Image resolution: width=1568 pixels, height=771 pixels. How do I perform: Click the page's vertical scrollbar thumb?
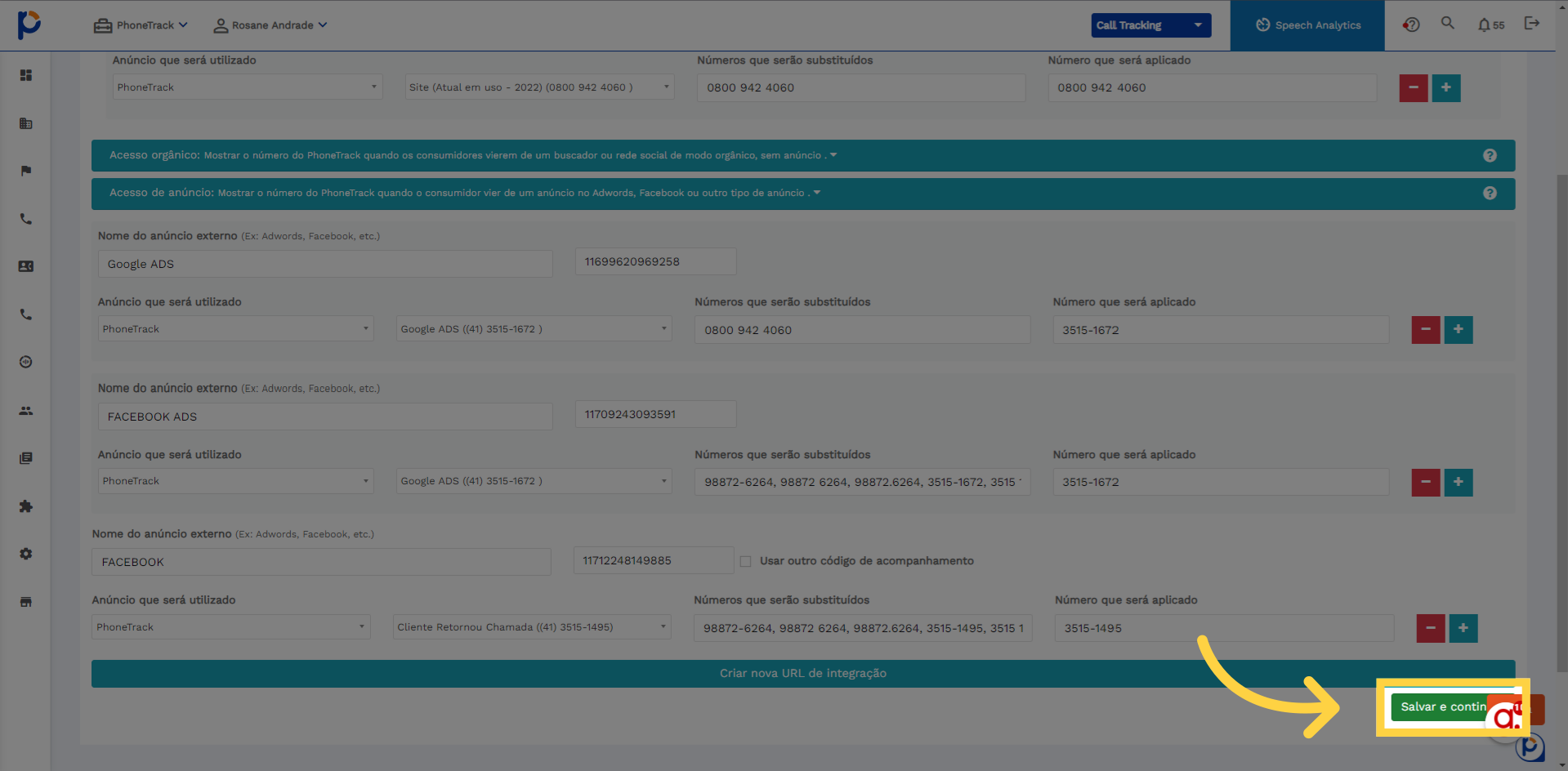(x=1561, y=423)
